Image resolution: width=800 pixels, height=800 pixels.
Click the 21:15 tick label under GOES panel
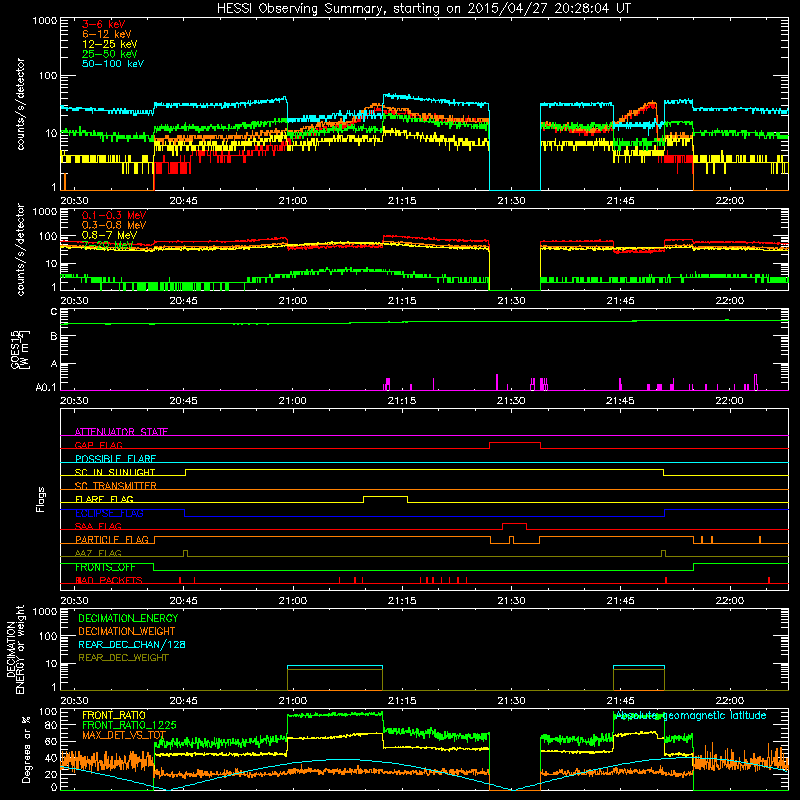402,401
